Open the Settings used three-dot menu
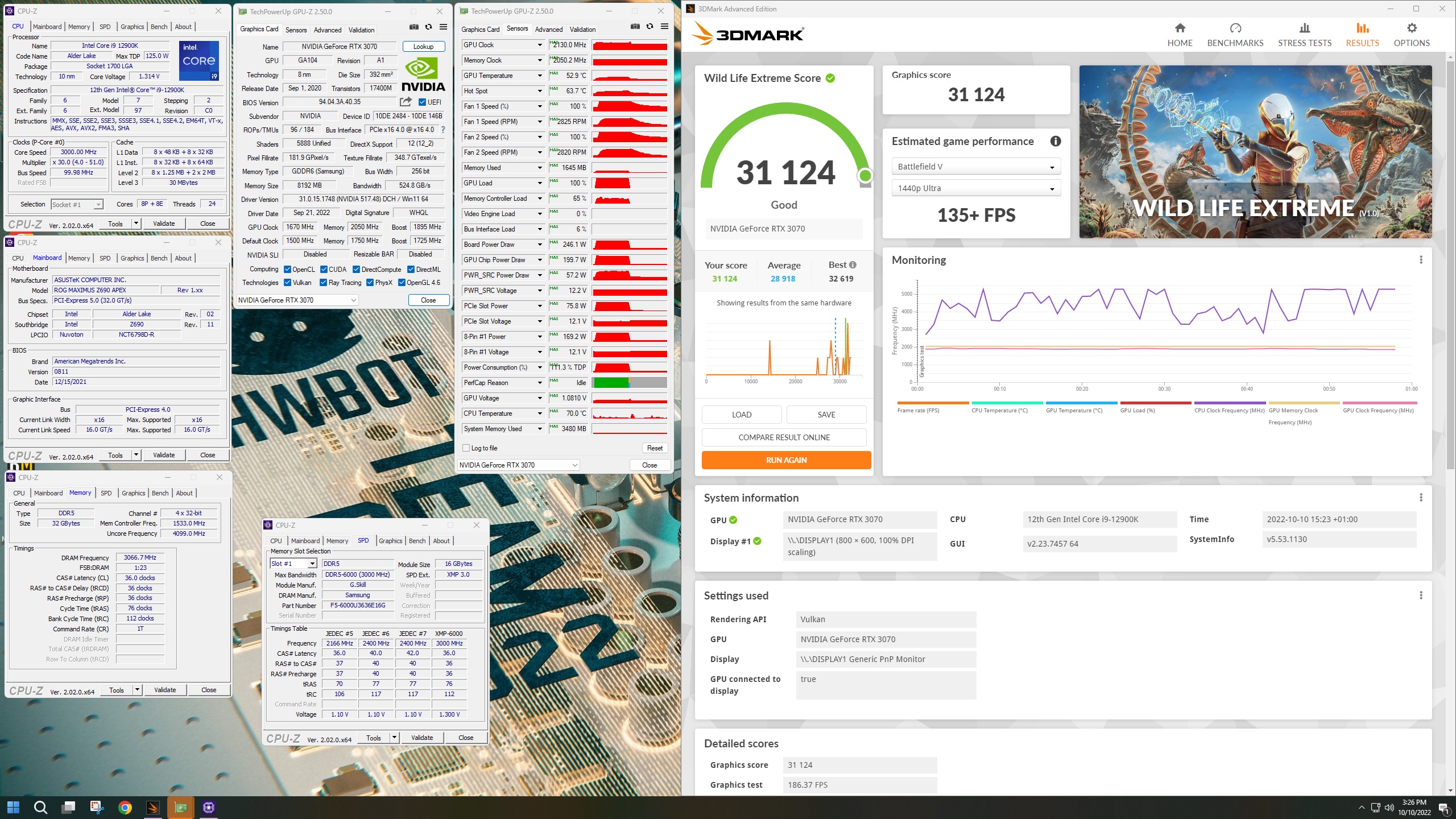 (x=1420, y=595)
